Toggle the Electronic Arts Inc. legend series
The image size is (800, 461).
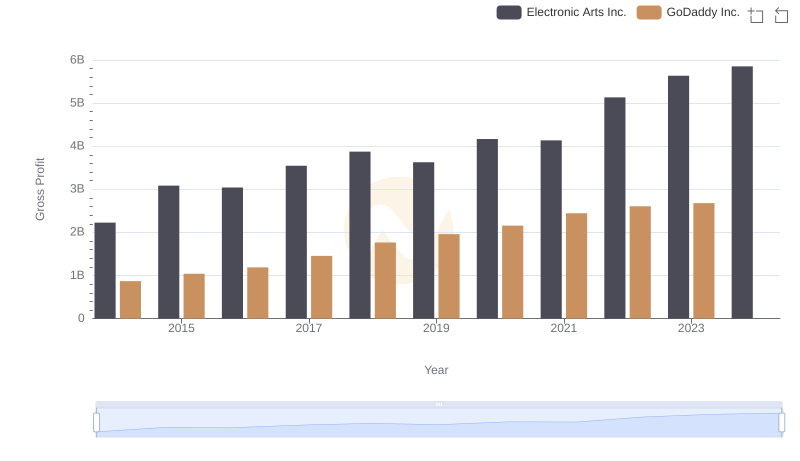coord(561,12)
